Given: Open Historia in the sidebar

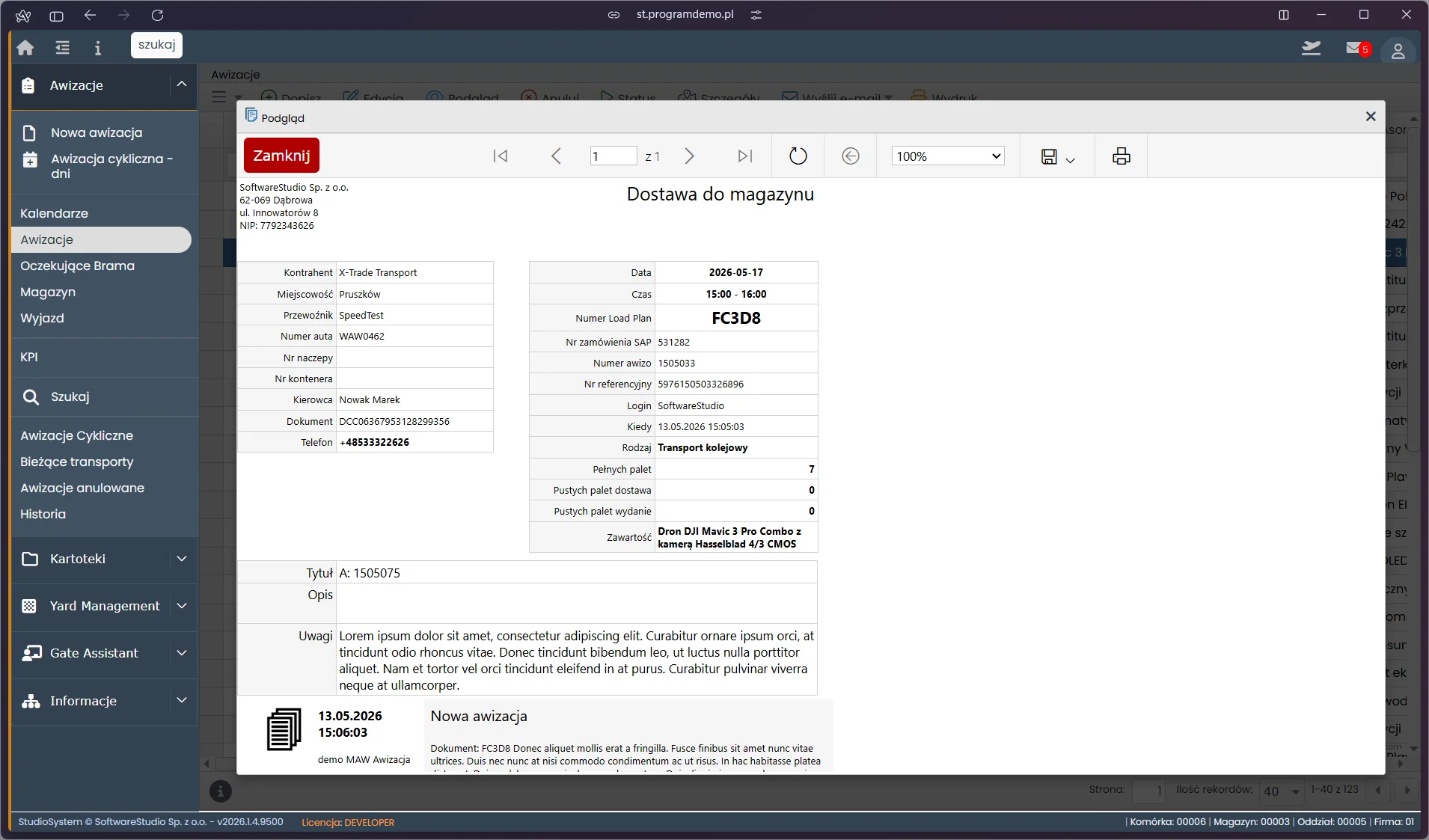Looking at the screenshot, I should point(43,514).
